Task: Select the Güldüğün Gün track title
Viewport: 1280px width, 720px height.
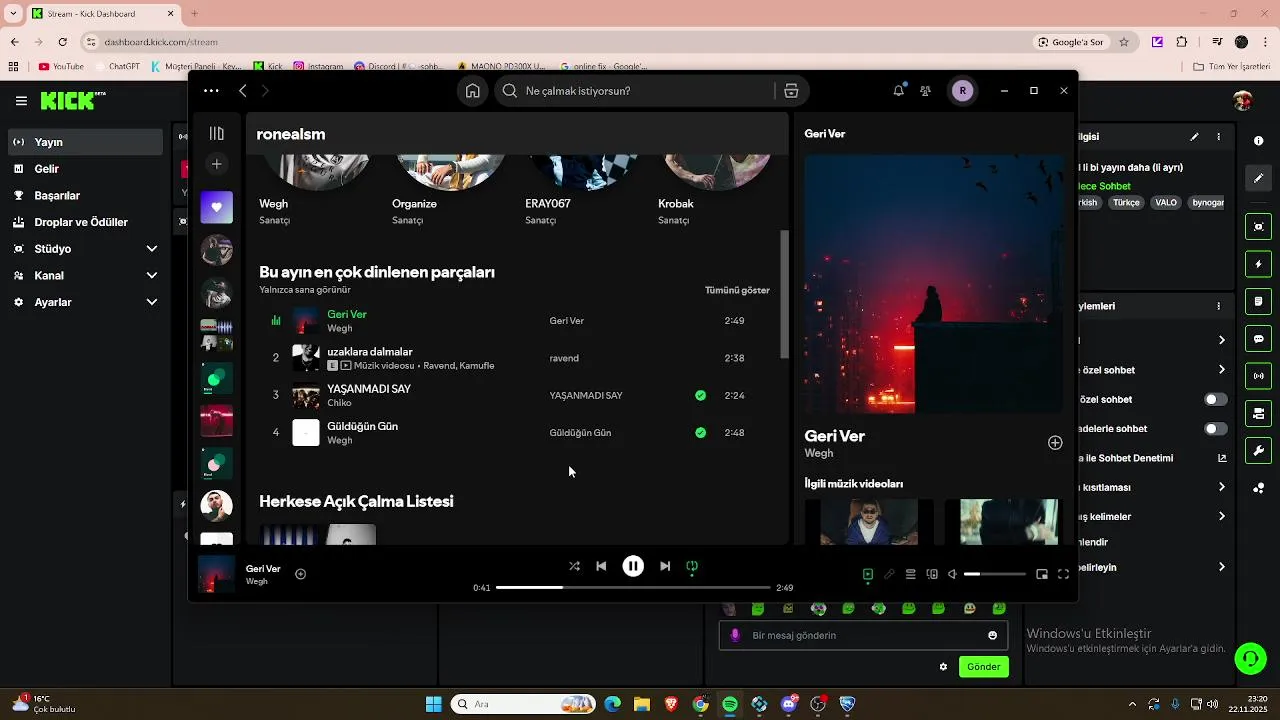Action: tap(362, 426)
